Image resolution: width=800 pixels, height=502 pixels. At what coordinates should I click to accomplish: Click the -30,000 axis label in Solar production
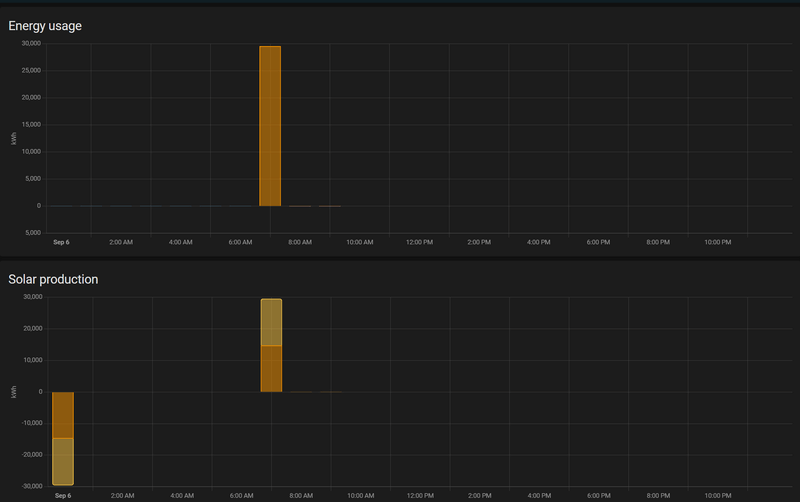pyautogui.click(x=32, y=486)
